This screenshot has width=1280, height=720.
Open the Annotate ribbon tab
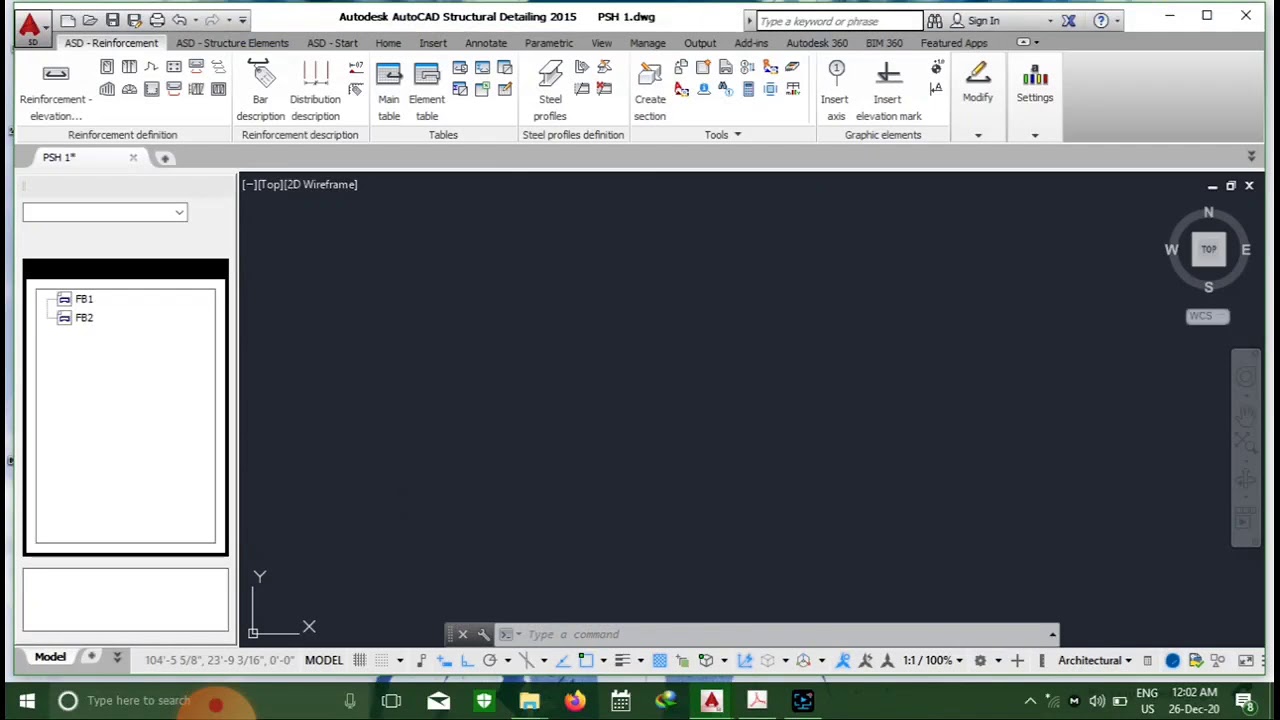point(486,43)
